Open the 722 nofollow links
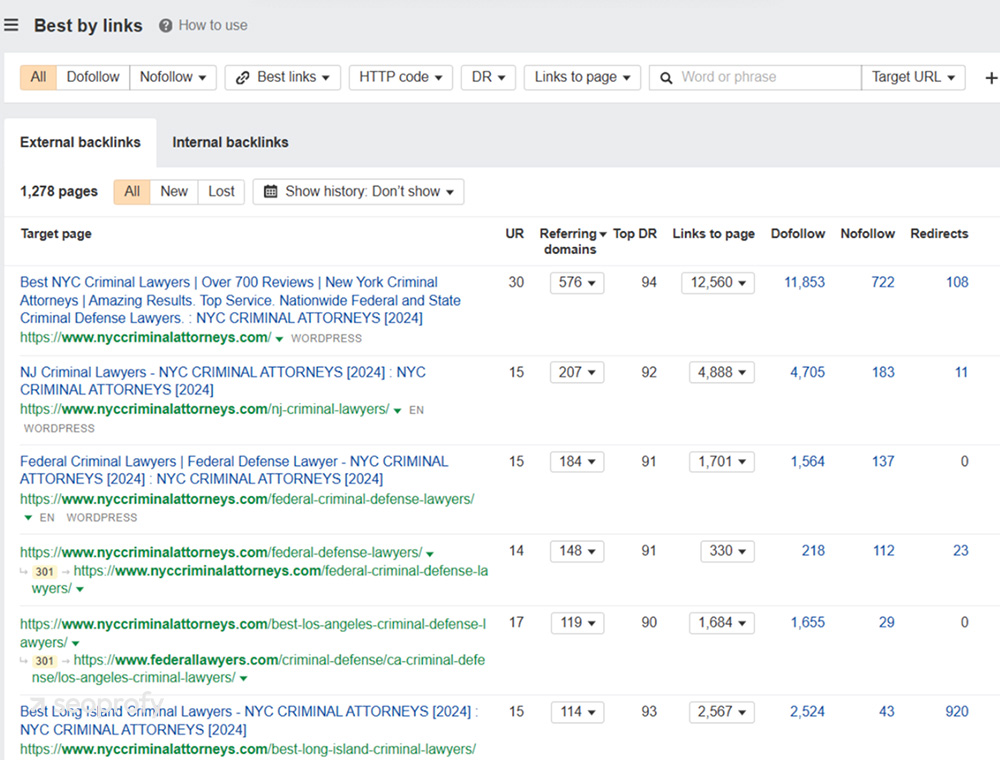 883,282
